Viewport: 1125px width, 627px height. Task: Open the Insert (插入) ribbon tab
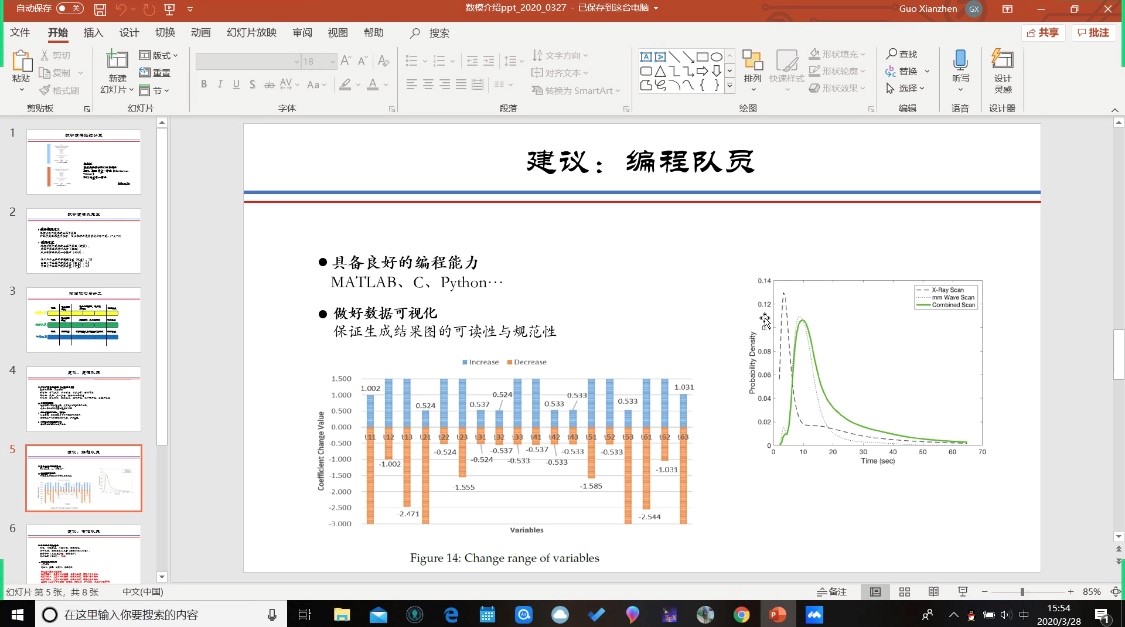93,33
